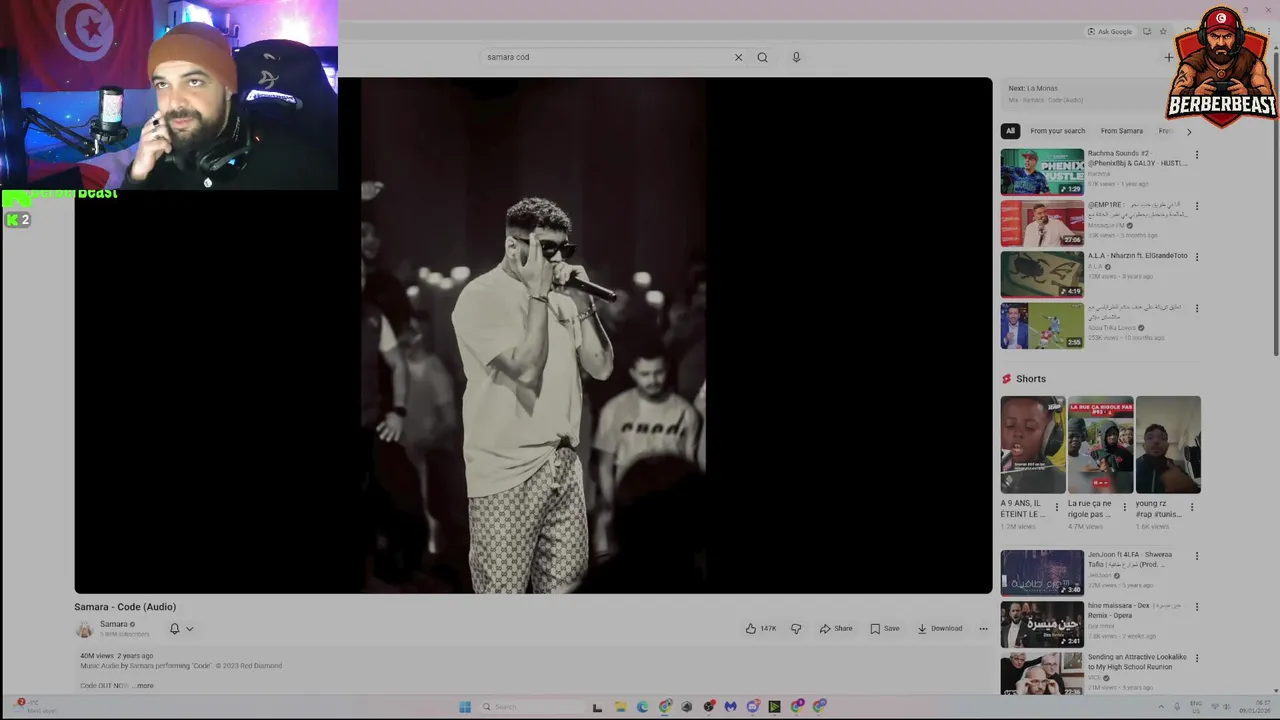Start voice search with the microphone
The width and height of the screenshot is (1280, 720).
click(x=796, y=57)
